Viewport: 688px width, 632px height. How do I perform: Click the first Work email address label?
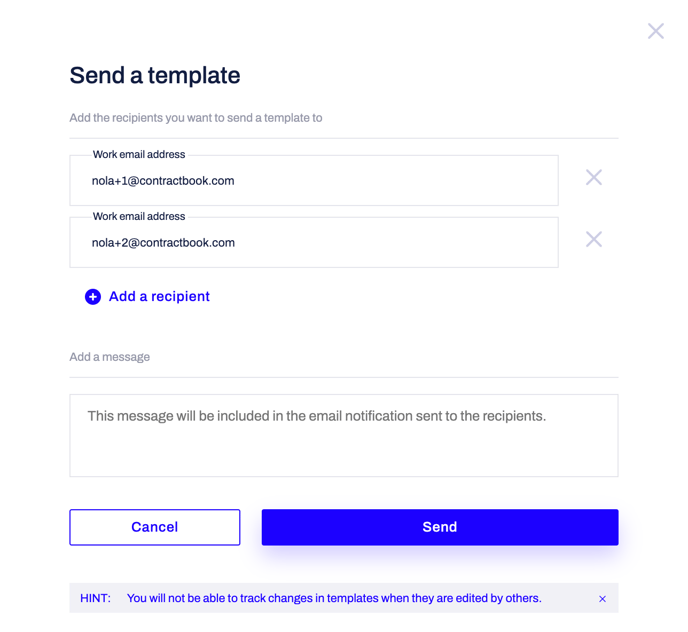click(x=139, y=154)
